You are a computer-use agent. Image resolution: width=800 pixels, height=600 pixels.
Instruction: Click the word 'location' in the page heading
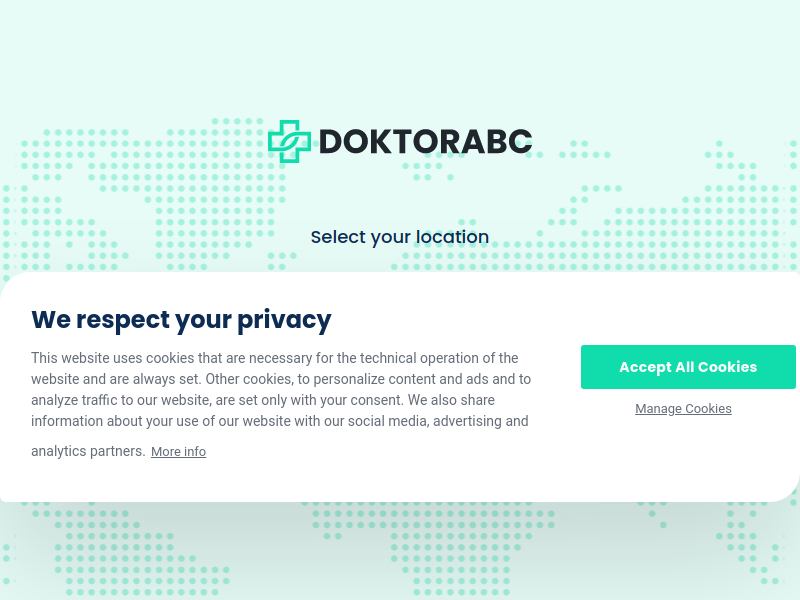[x=453, y=237]
